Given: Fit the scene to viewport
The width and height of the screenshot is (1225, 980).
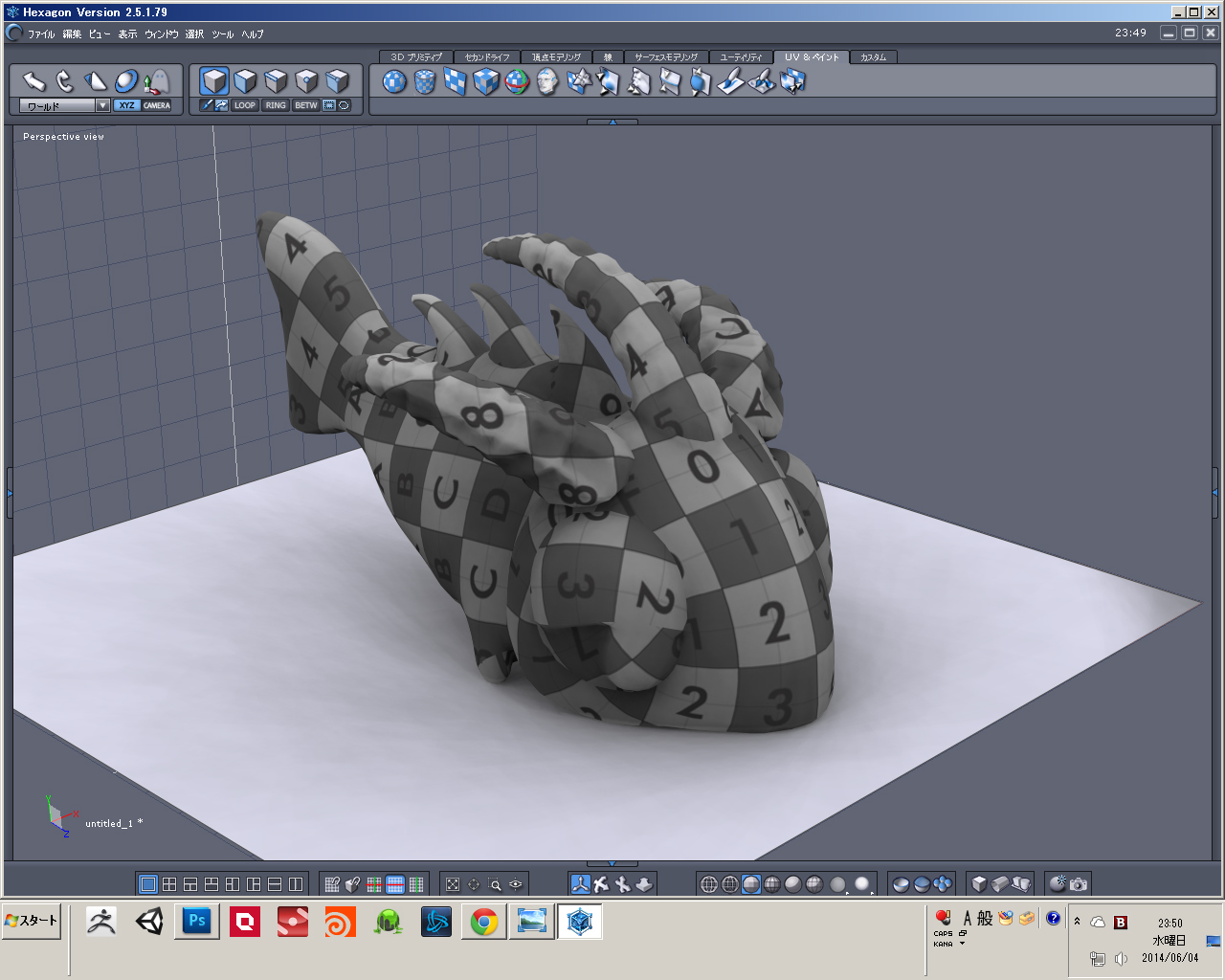Looking at the screenshot, I should pos(453,884).
